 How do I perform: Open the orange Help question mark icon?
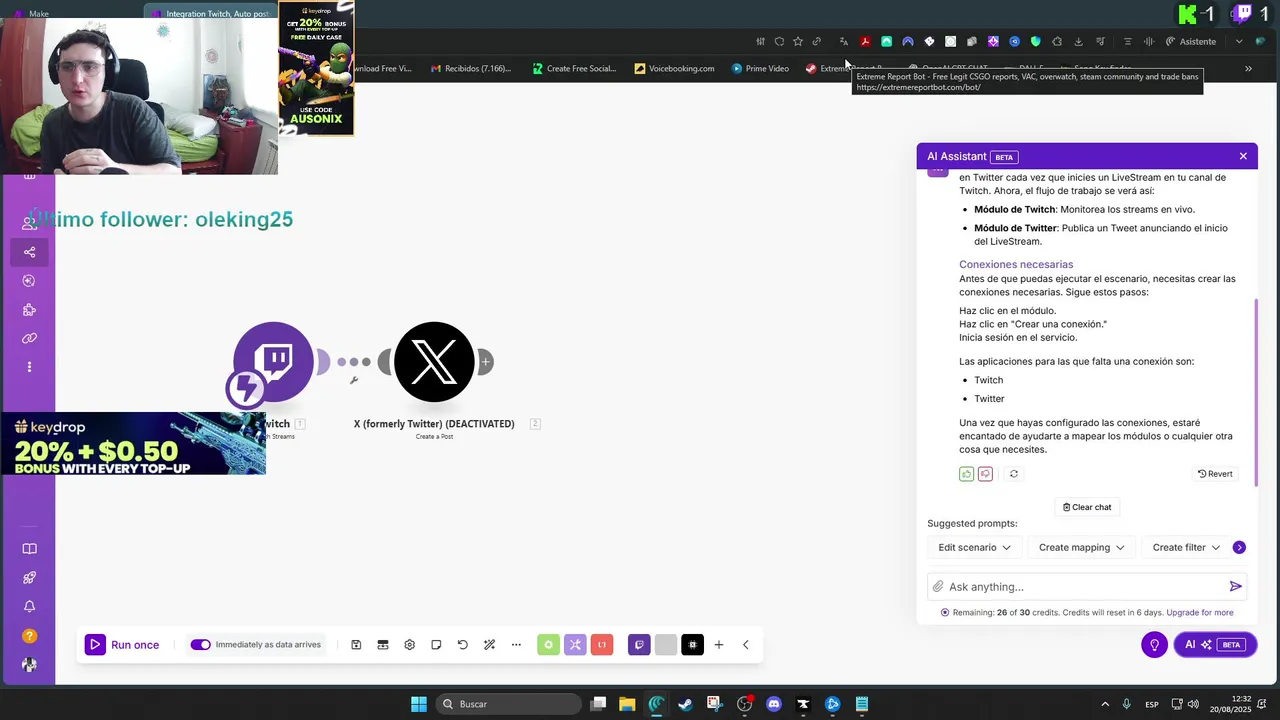click(29, 636)
